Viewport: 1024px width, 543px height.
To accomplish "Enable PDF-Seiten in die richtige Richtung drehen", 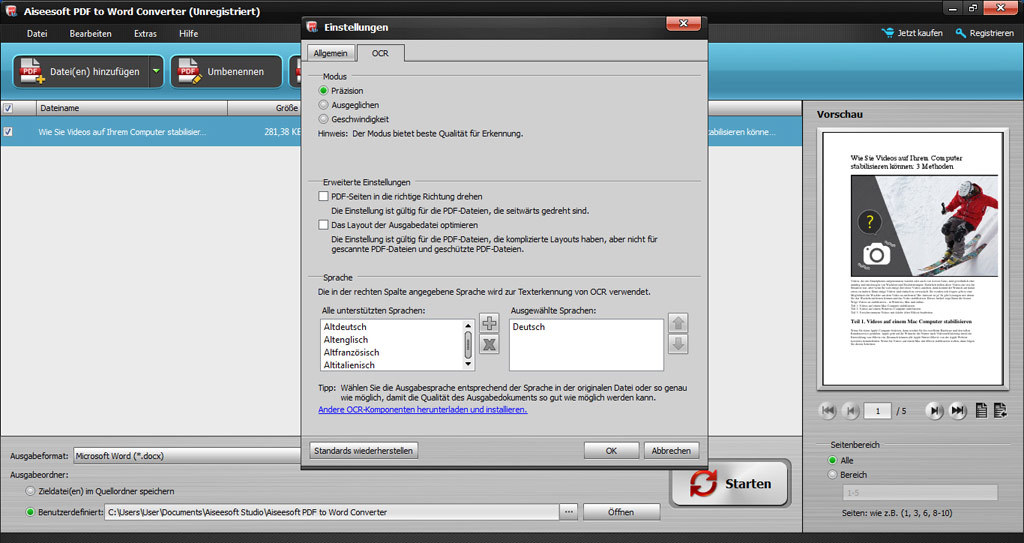I will click(323, 196).
